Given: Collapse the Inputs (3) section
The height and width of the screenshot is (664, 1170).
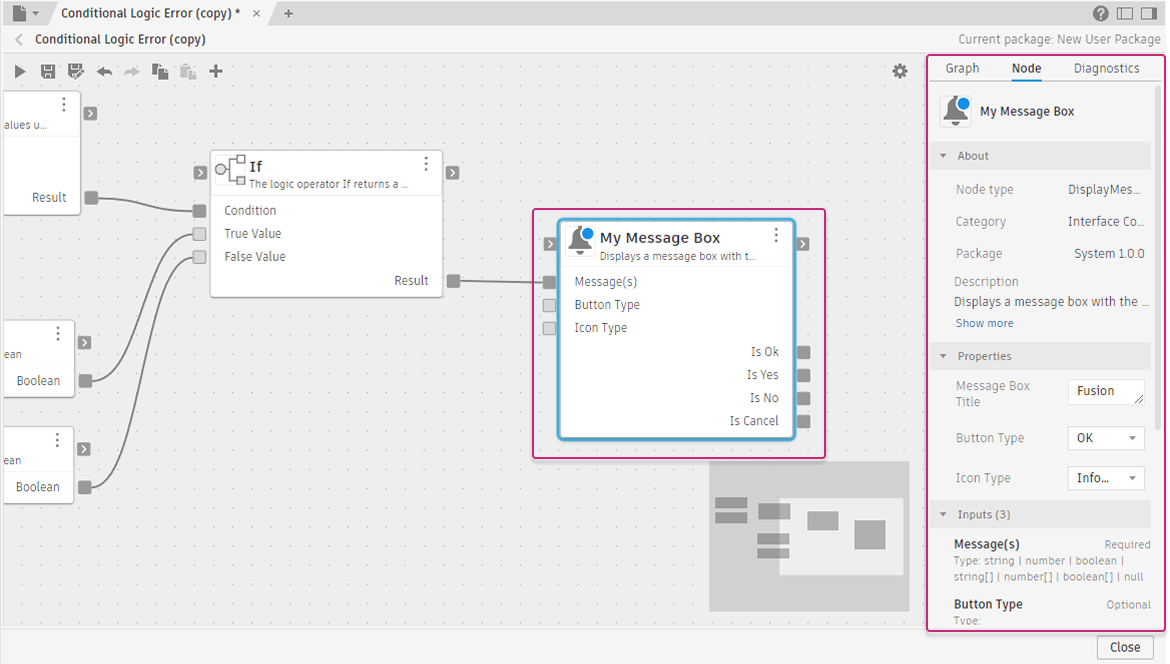Looking at the screenshot, I should coord(943,515).
